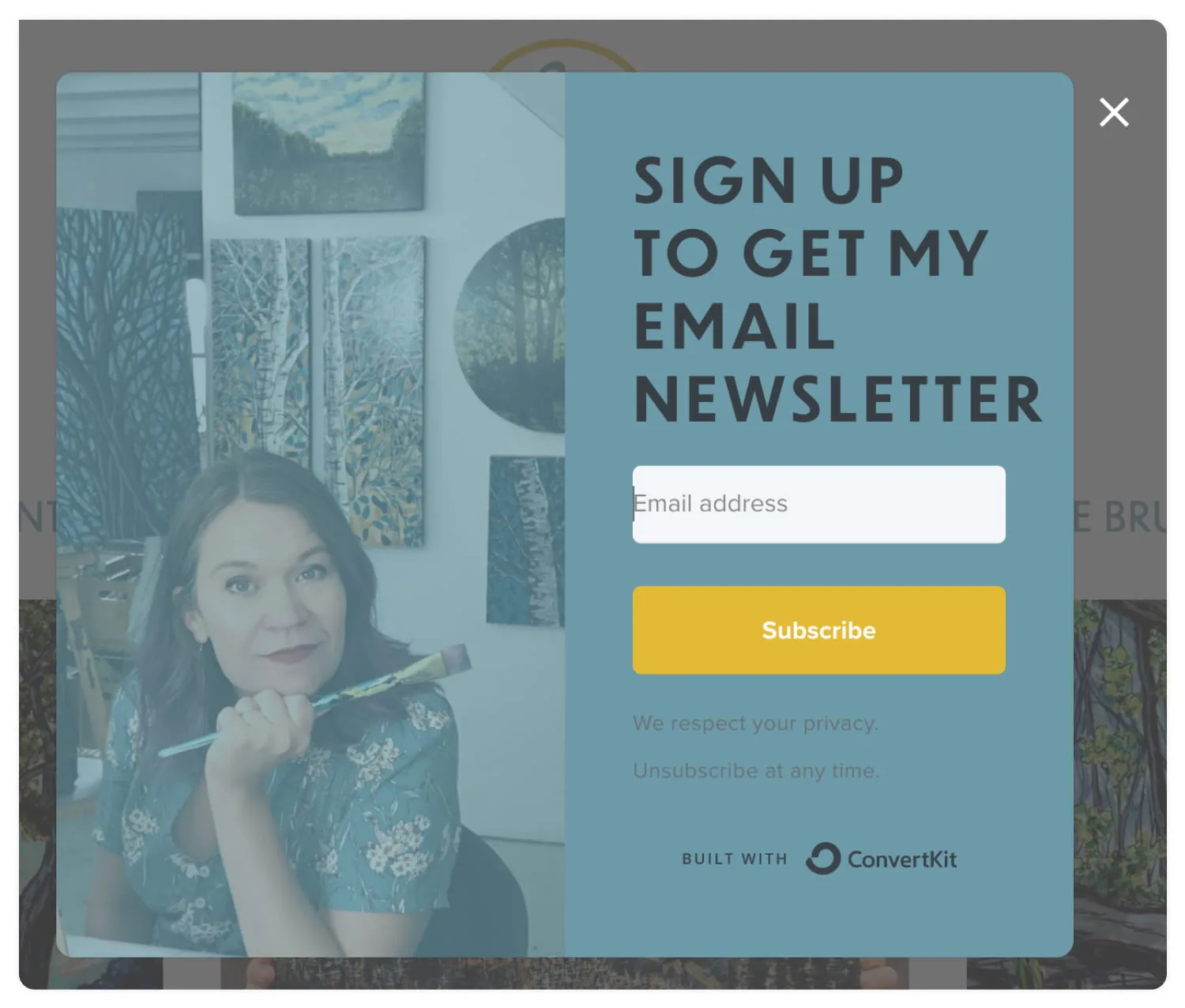Click the Email address input field
Image resolution: width=1185 pixels, height=1008 pixels.
coord(818,504)
